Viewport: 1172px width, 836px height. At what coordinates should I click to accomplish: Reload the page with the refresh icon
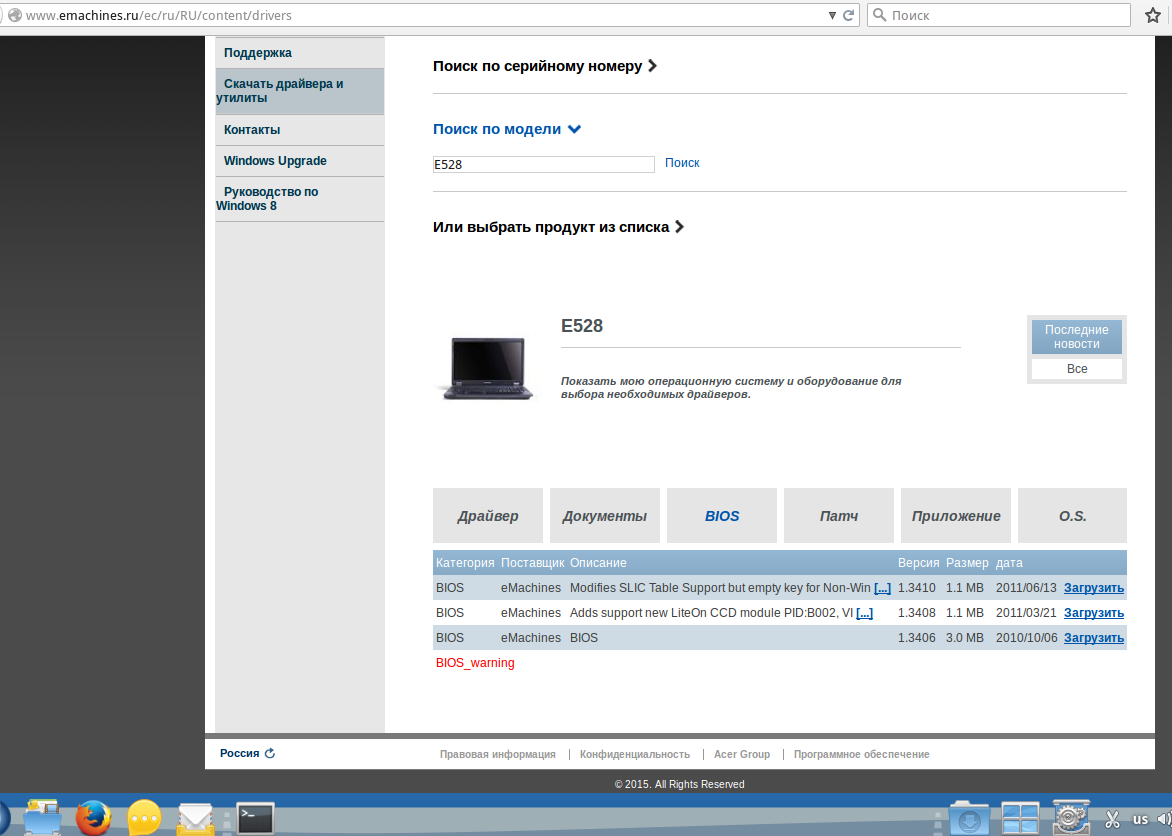click(x=848, y=15)
